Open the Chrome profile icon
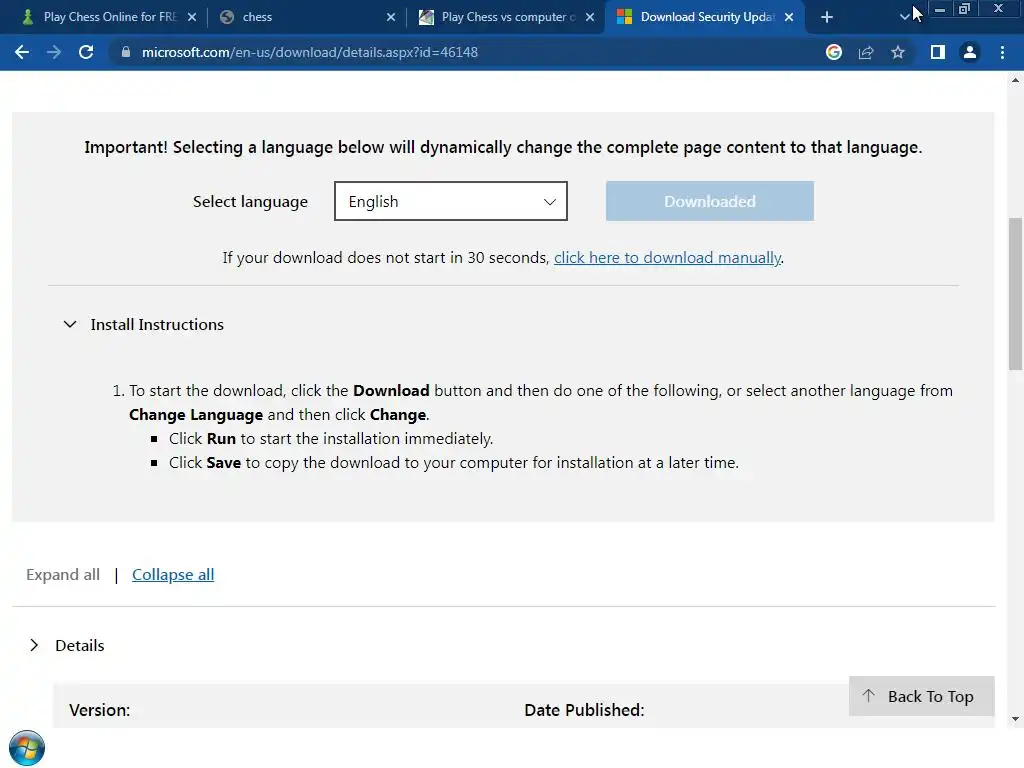The width and height of the screenshot is (1024, 768). [x=969, y=52]
